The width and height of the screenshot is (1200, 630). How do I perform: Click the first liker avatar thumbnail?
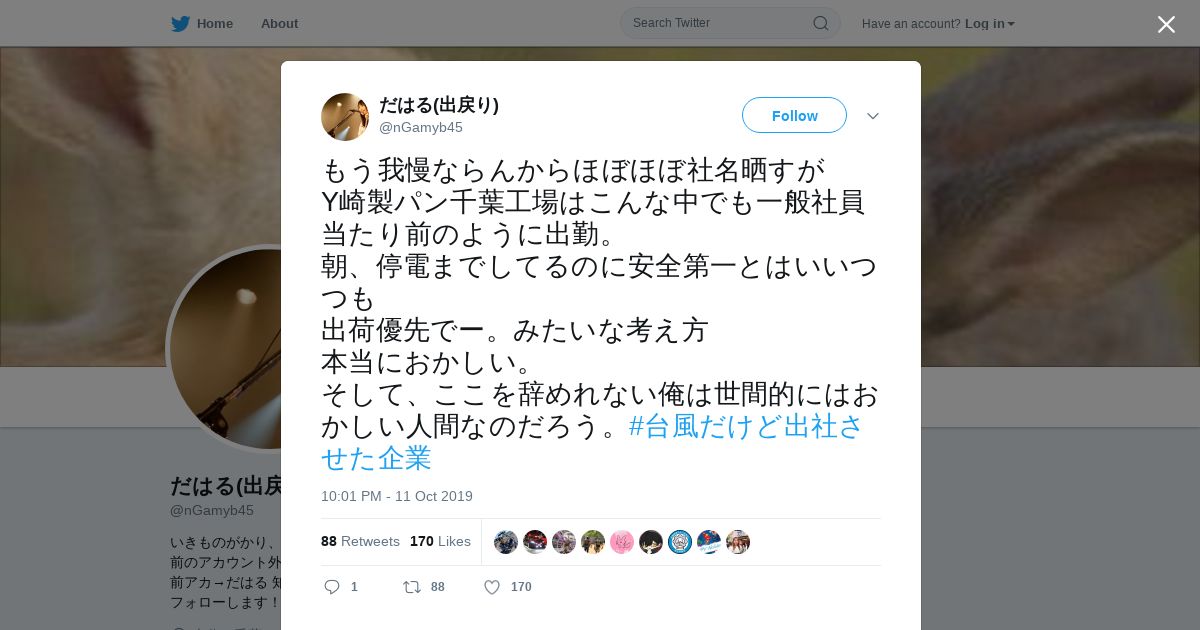[506, 542]
